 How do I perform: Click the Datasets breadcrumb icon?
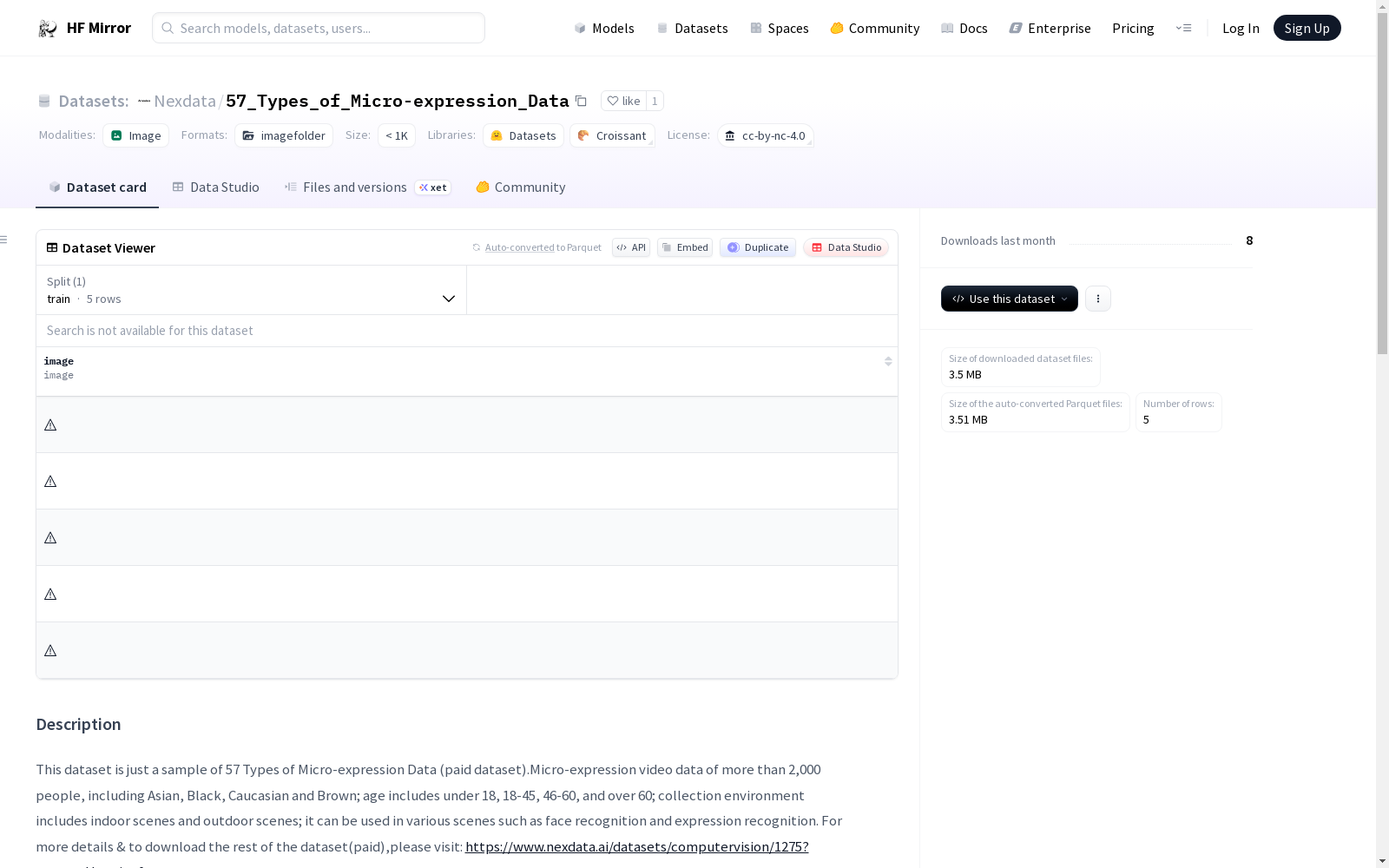[44, 101]
